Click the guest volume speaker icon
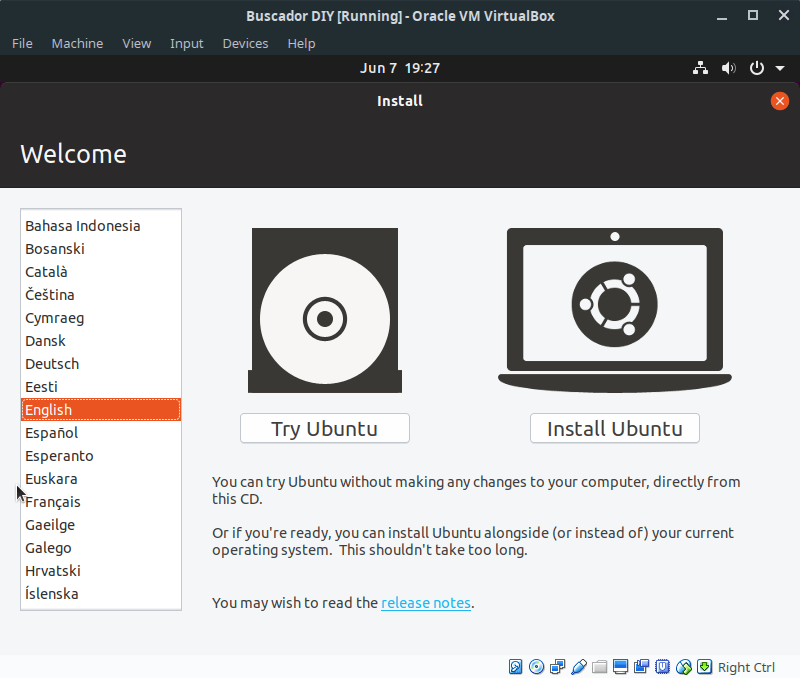The height and width of the screenshot is (678, 800). coord(728,68)
